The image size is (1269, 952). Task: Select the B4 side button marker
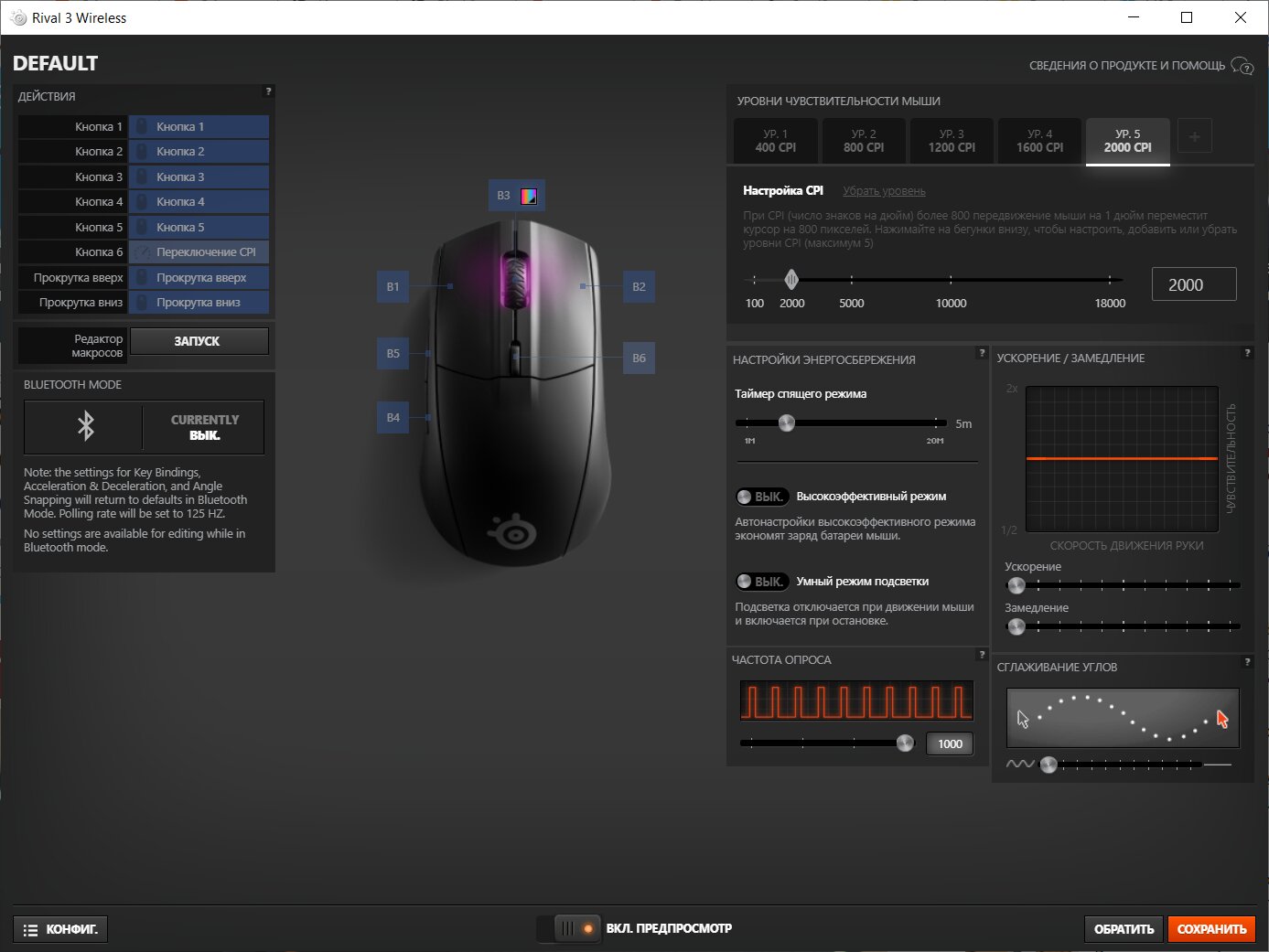(393, 417)
